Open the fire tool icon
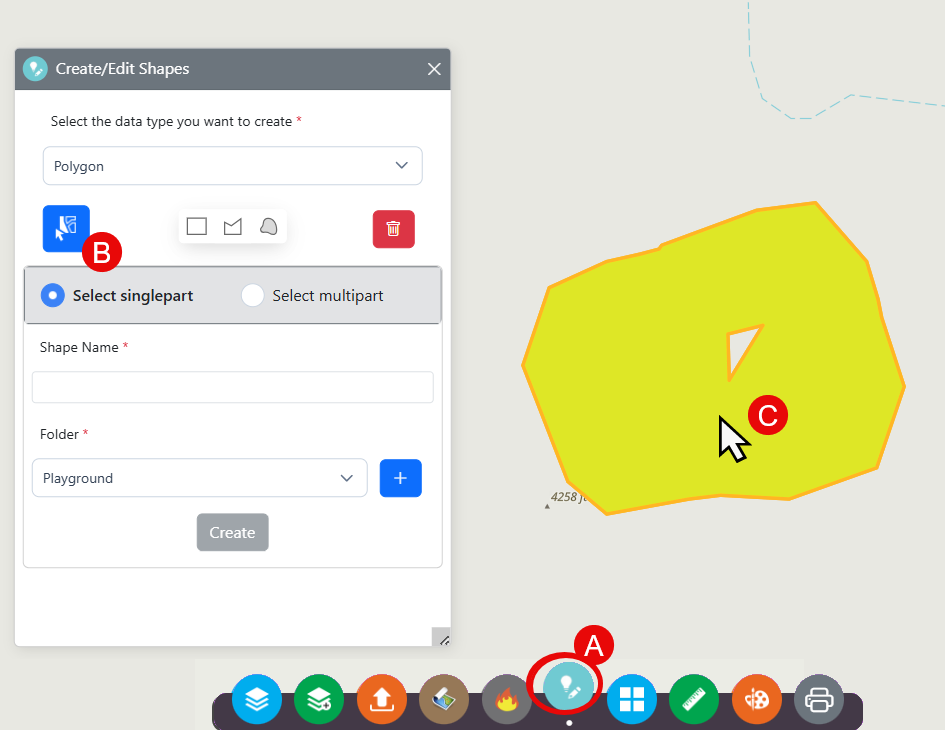945x730 pixels. click(506, 699)
